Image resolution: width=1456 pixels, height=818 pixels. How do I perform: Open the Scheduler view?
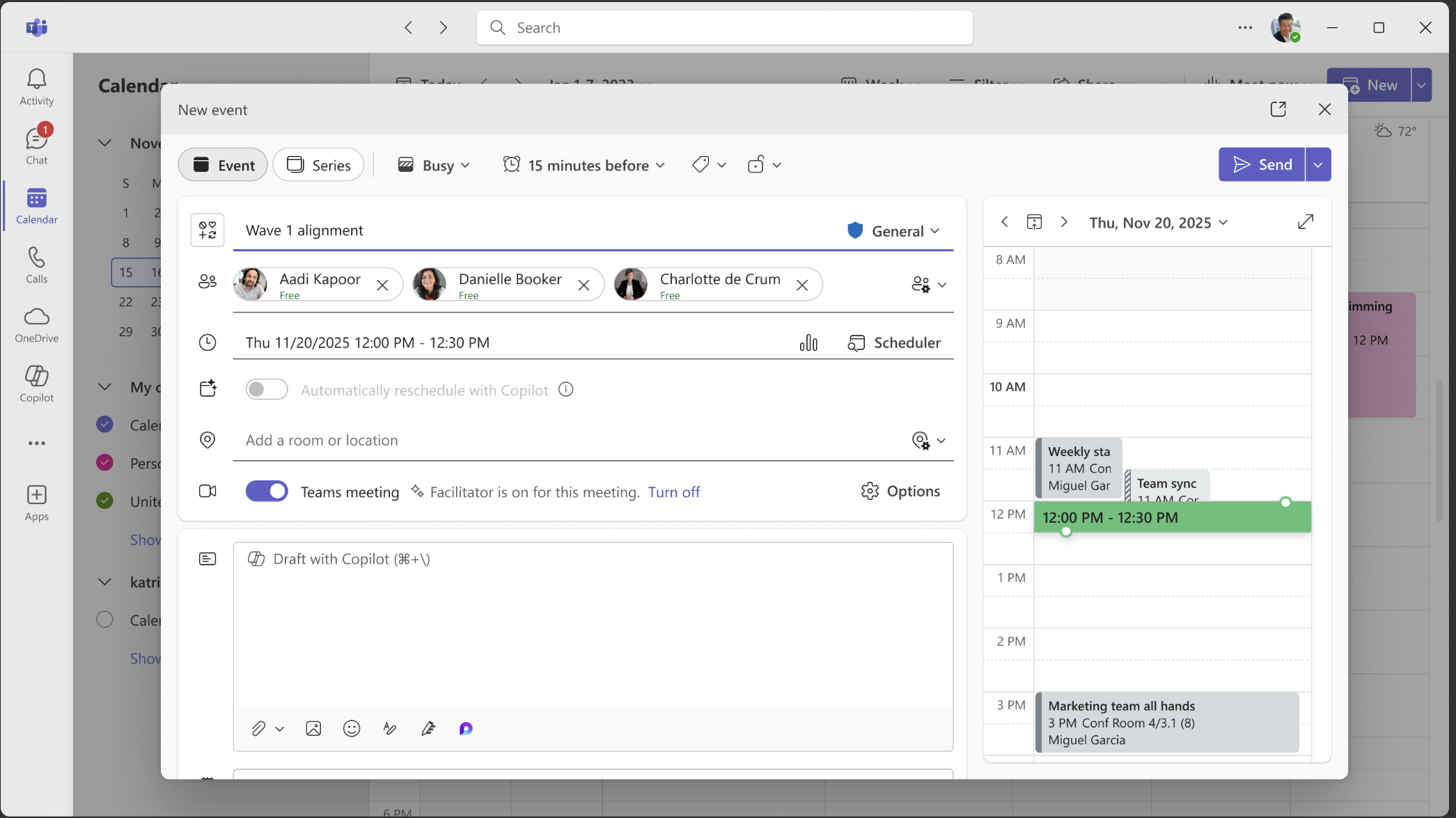pyautogui.click(x=894, y=343)
